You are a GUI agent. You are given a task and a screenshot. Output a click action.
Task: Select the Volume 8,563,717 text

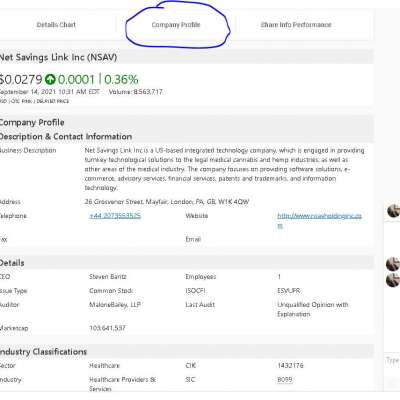pos(136,92)
